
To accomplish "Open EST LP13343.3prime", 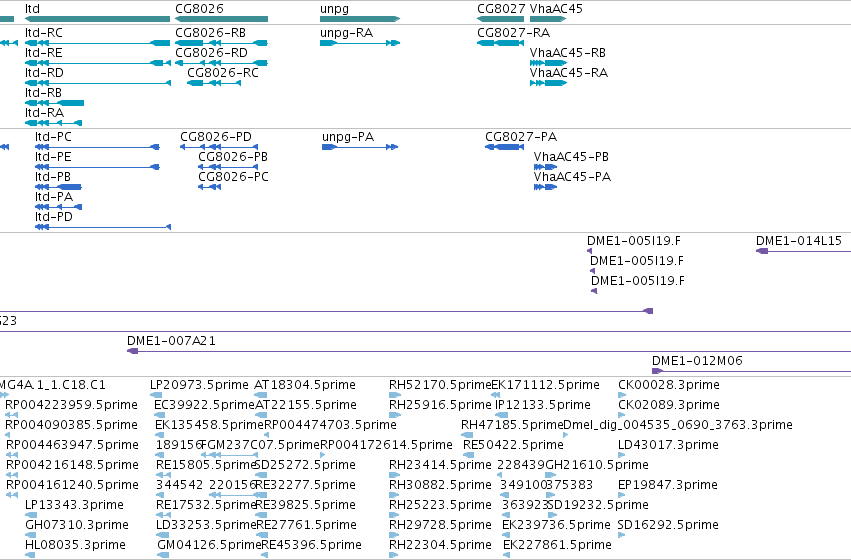I will tap(74, 506).
